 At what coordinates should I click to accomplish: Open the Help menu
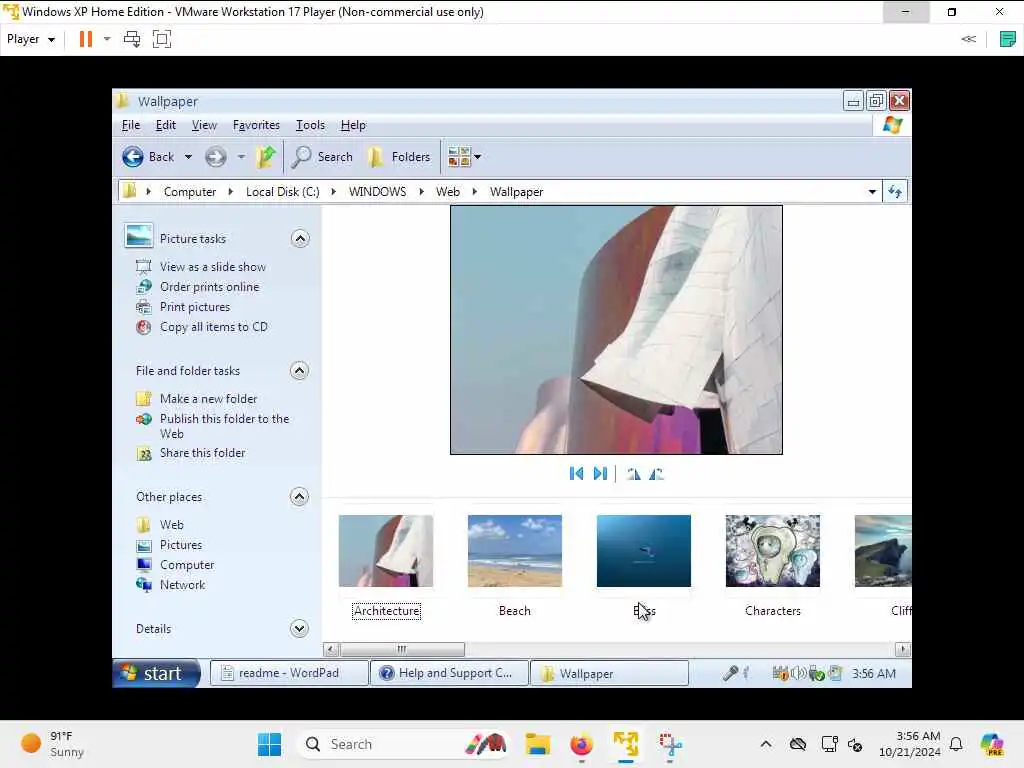(x=353, y=125)
